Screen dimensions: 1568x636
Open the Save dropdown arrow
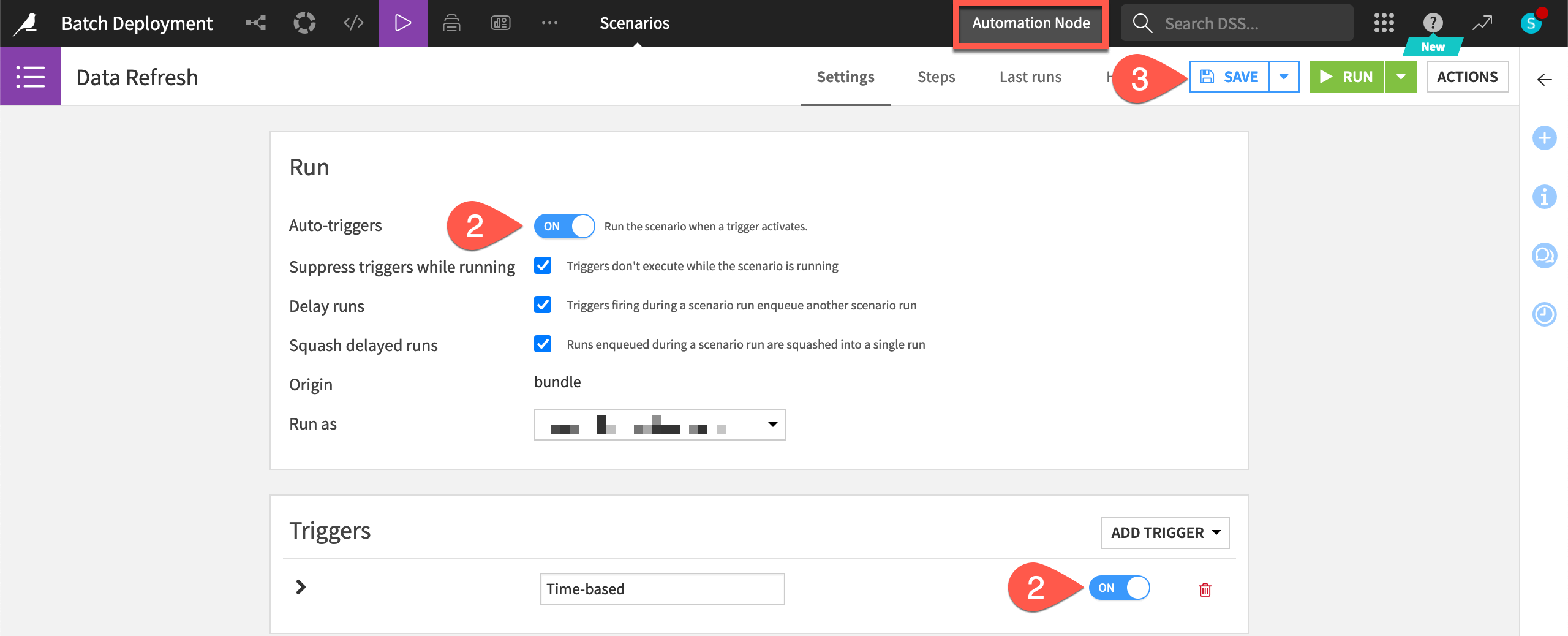coord(1284,77)
